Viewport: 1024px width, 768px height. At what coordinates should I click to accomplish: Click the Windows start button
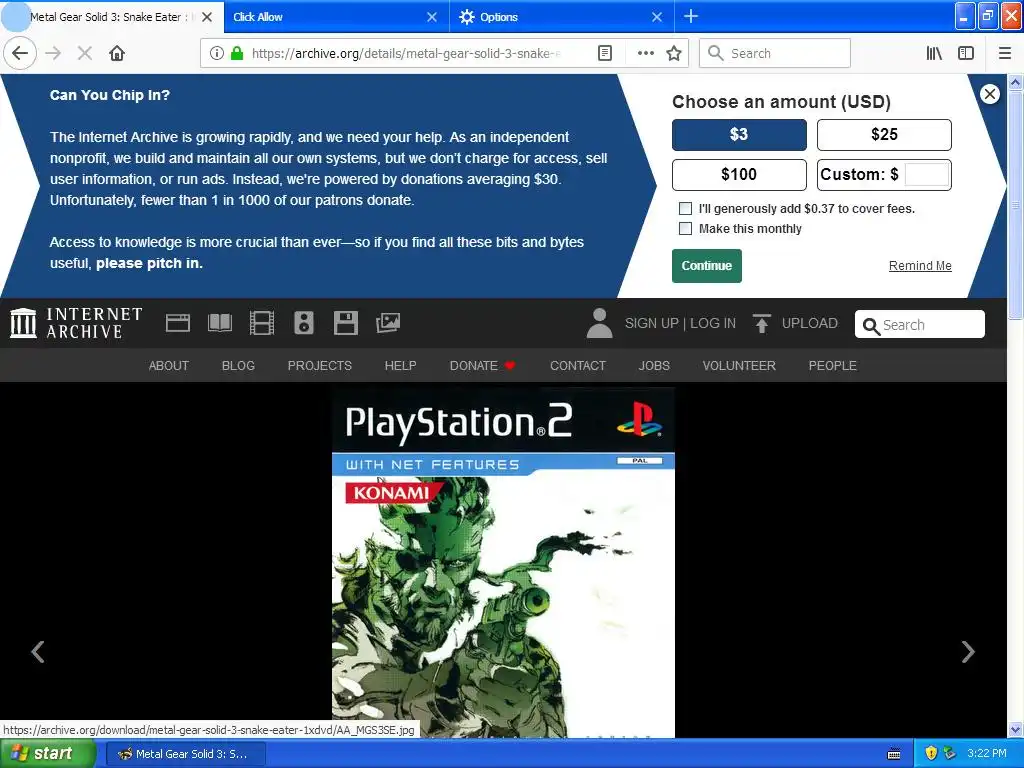click(x=47, y=754)
